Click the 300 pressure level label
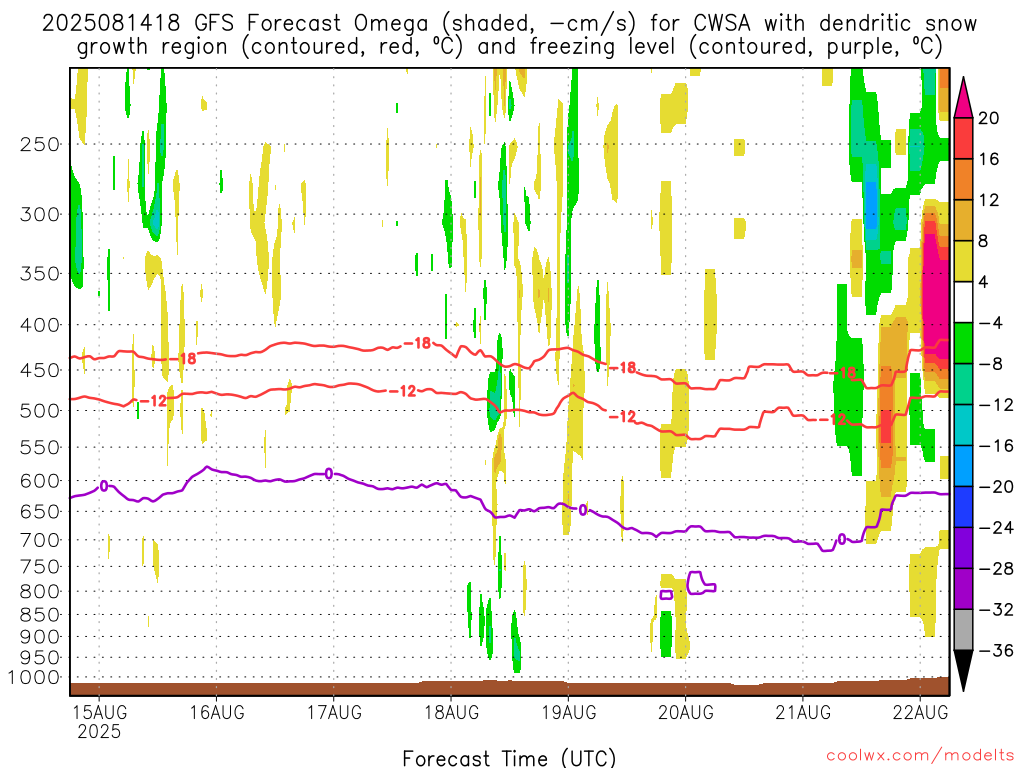 tap(40, 214)
